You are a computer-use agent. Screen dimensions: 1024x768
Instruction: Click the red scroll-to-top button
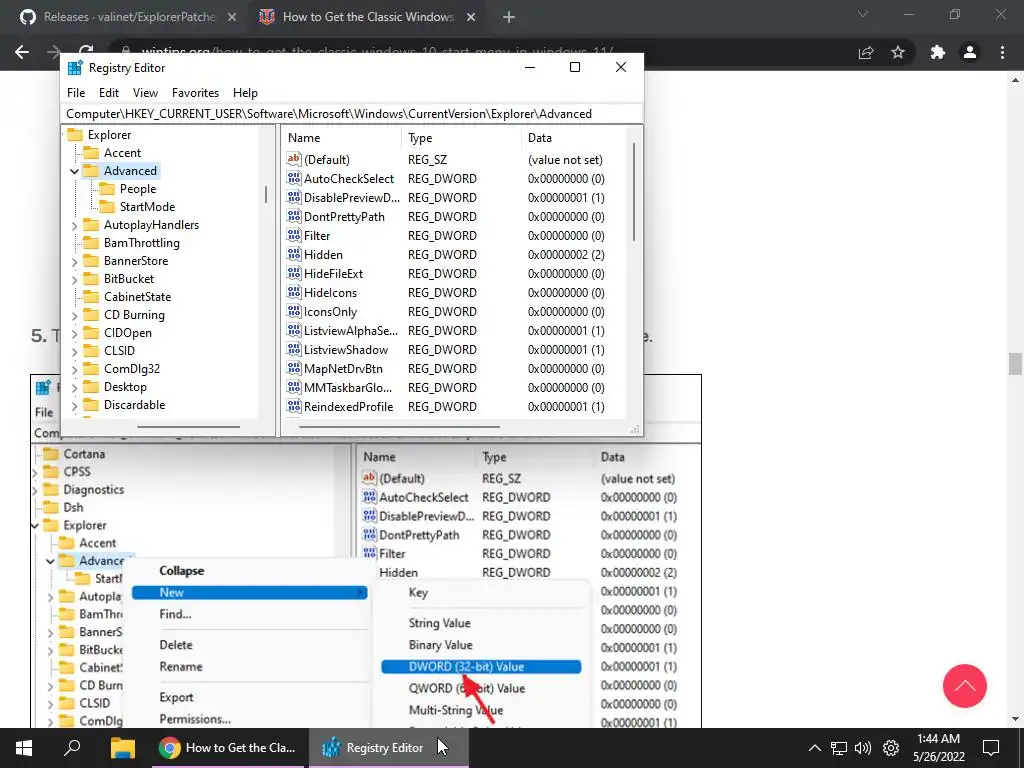965,686
